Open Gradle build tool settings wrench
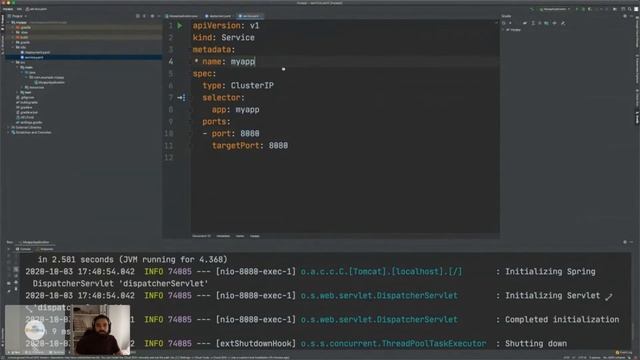The height and width of the screenshot is (360, 640). tap(563, 23)
